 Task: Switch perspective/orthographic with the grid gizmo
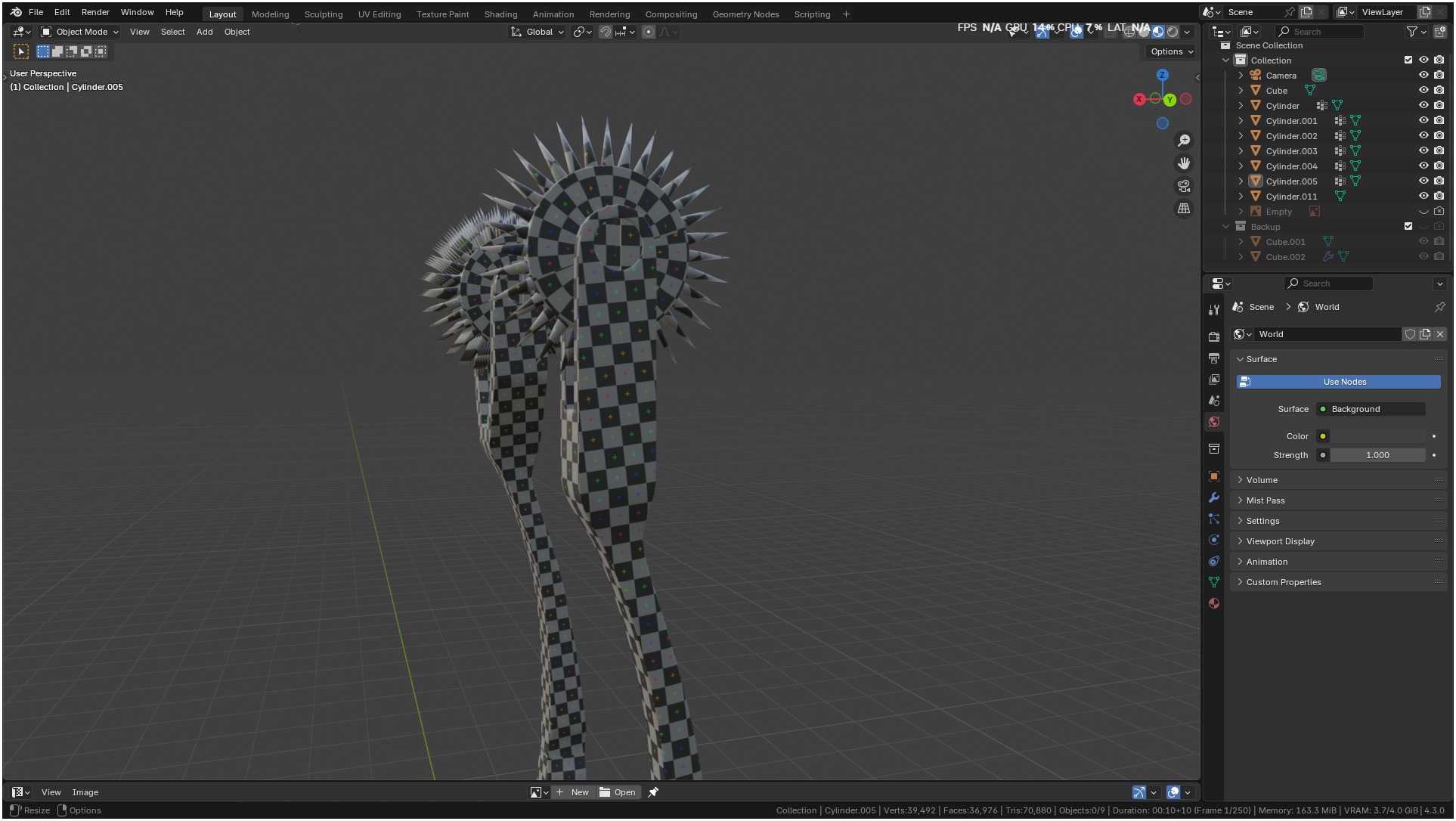1184,209
